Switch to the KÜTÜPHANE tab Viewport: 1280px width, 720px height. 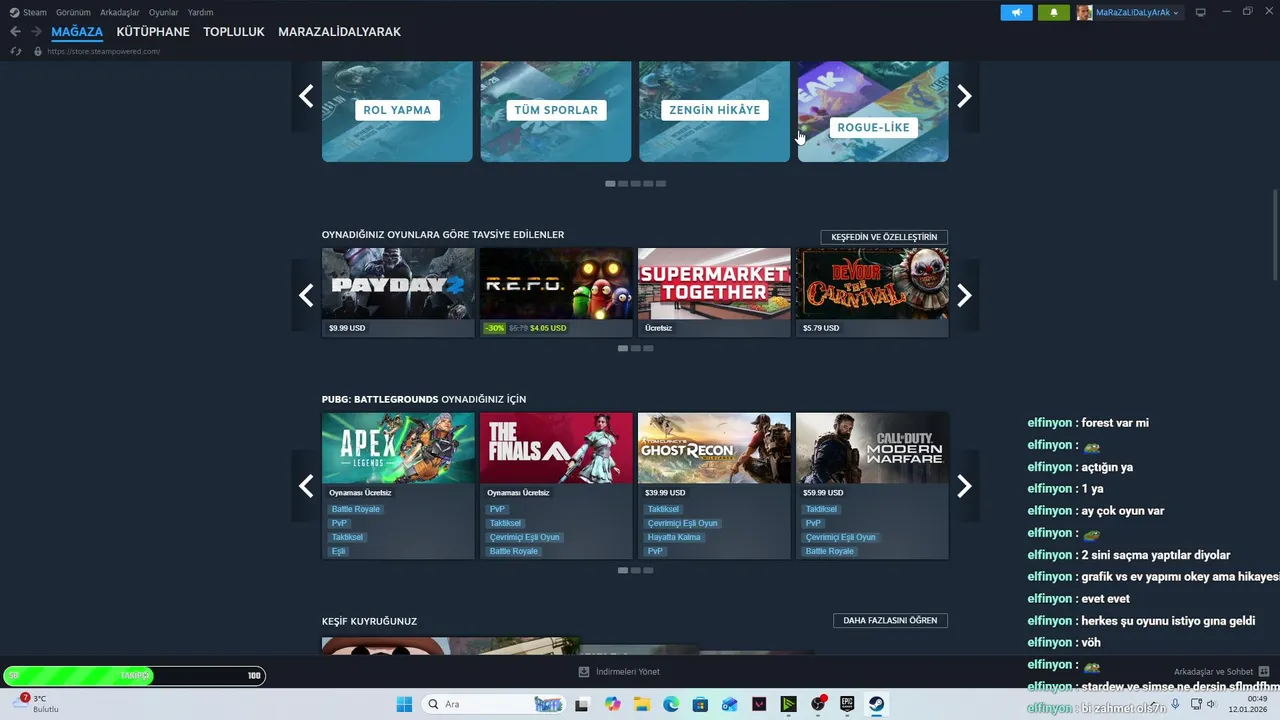pyautogui.click(x=153, y=32)
